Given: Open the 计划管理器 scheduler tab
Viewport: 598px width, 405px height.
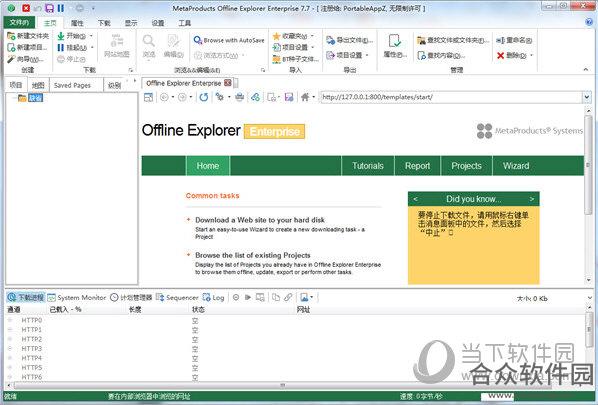Looking at the screenshot, I should coord(131,297).
